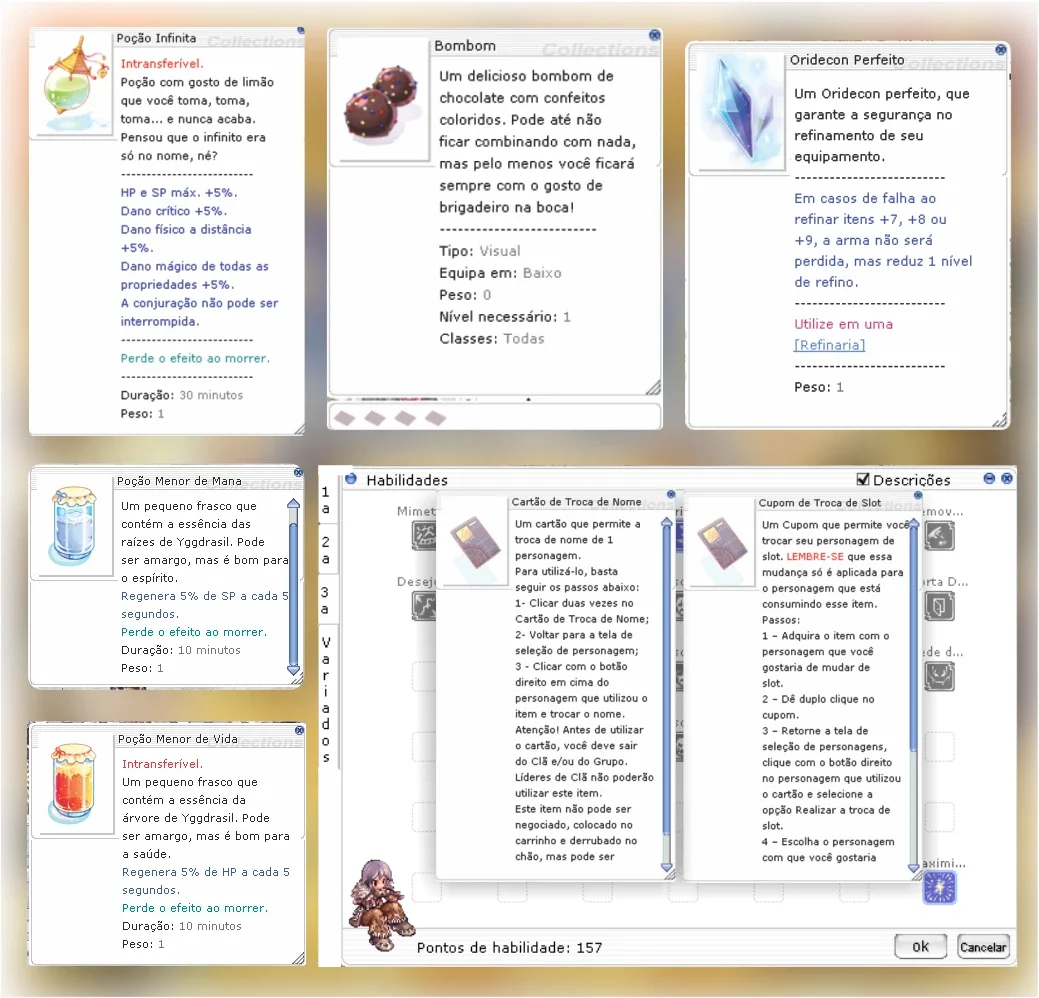This screenshot has width=1039, height=998.
Task: Click the red 'LEMBRE-SE' text in Cupom window
Action: (815, 557)
